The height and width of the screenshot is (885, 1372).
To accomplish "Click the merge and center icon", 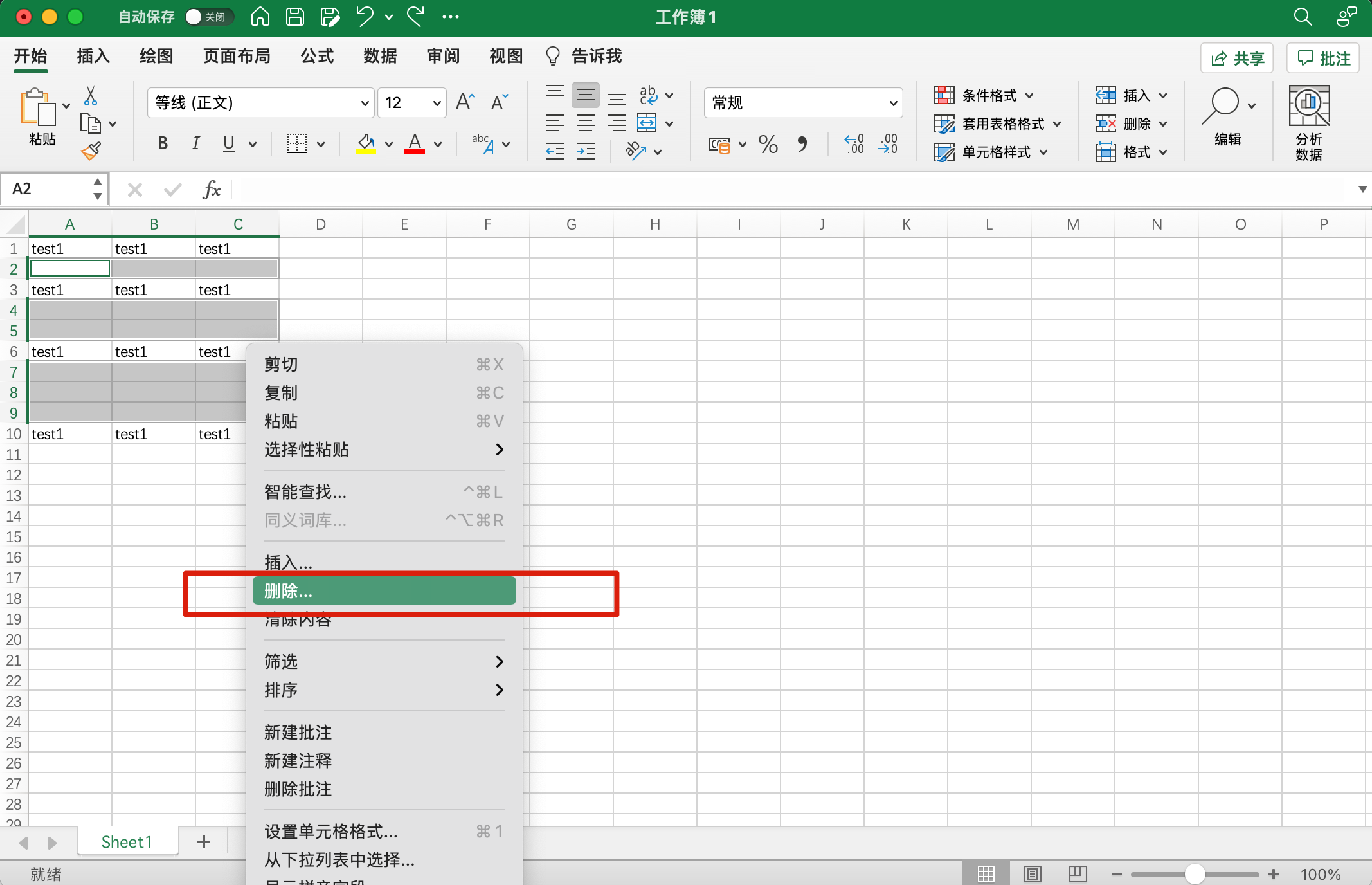I will pos(647,123).
